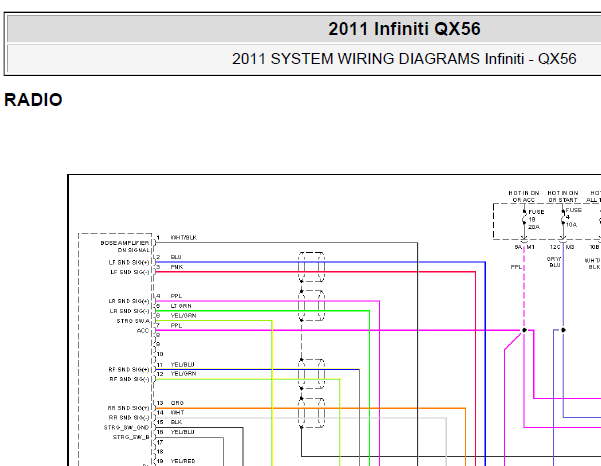601x466 pixels.
Task: Click the purple wire splice dot below fuse 18
Action: (524, 330)
